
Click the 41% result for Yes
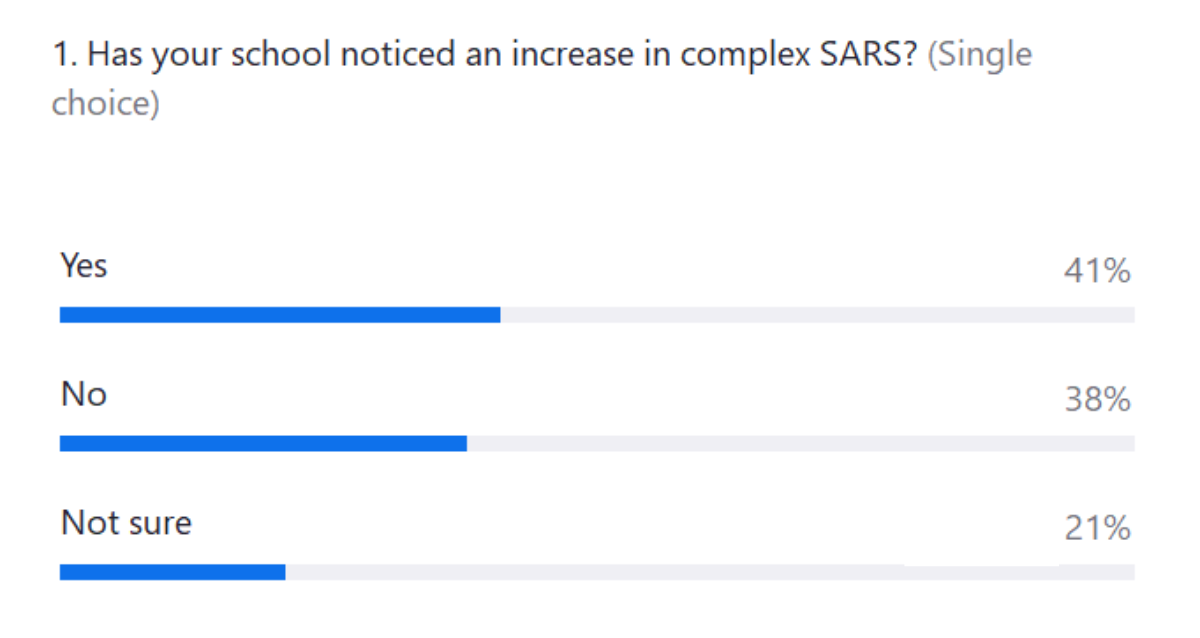[x=1096, y=271]
